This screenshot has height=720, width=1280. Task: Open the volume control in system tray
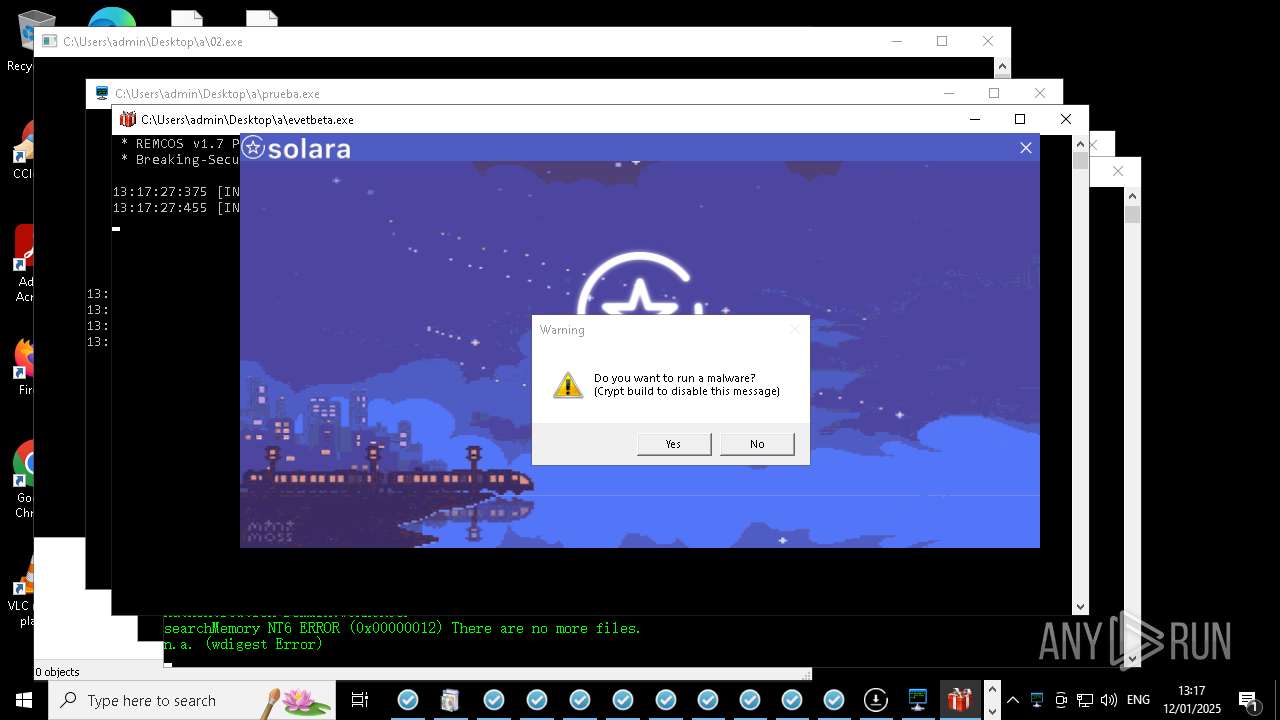[1108, 700]
